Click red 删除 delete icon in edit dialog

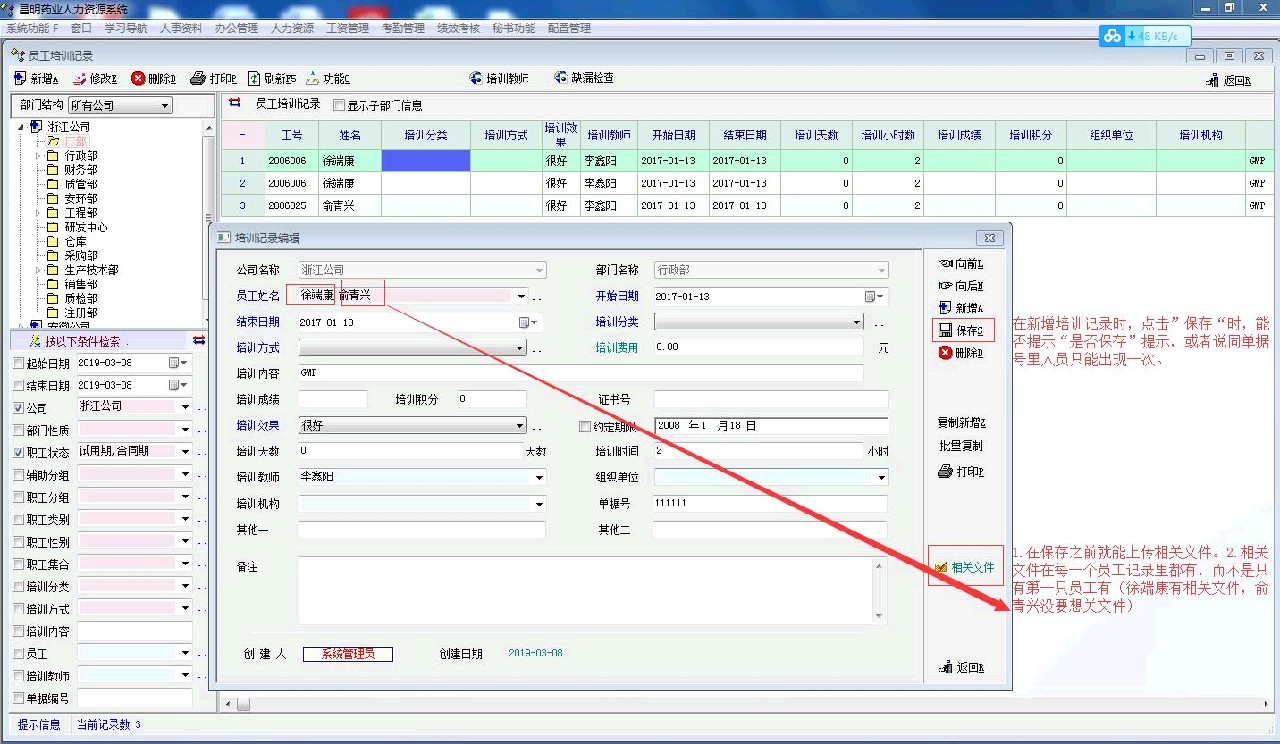[945, 353]
